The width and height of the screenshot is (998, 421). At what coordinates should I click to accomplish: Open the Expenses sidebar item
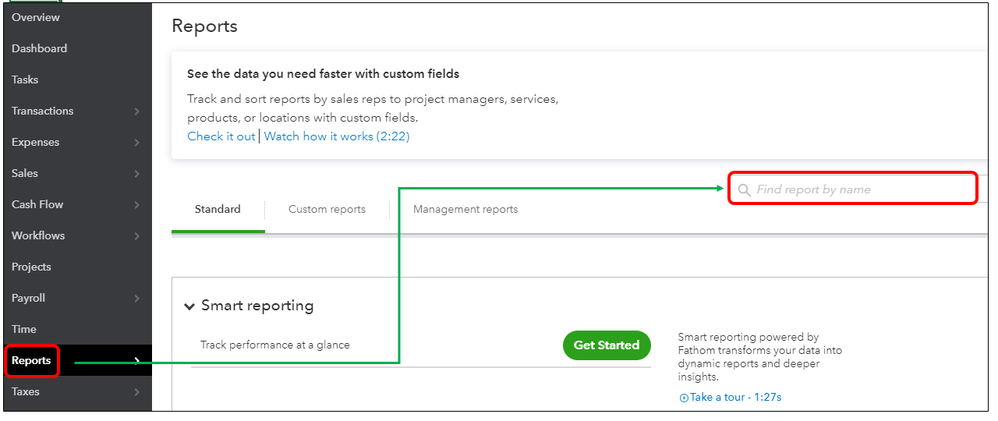[x=35, y=142]
